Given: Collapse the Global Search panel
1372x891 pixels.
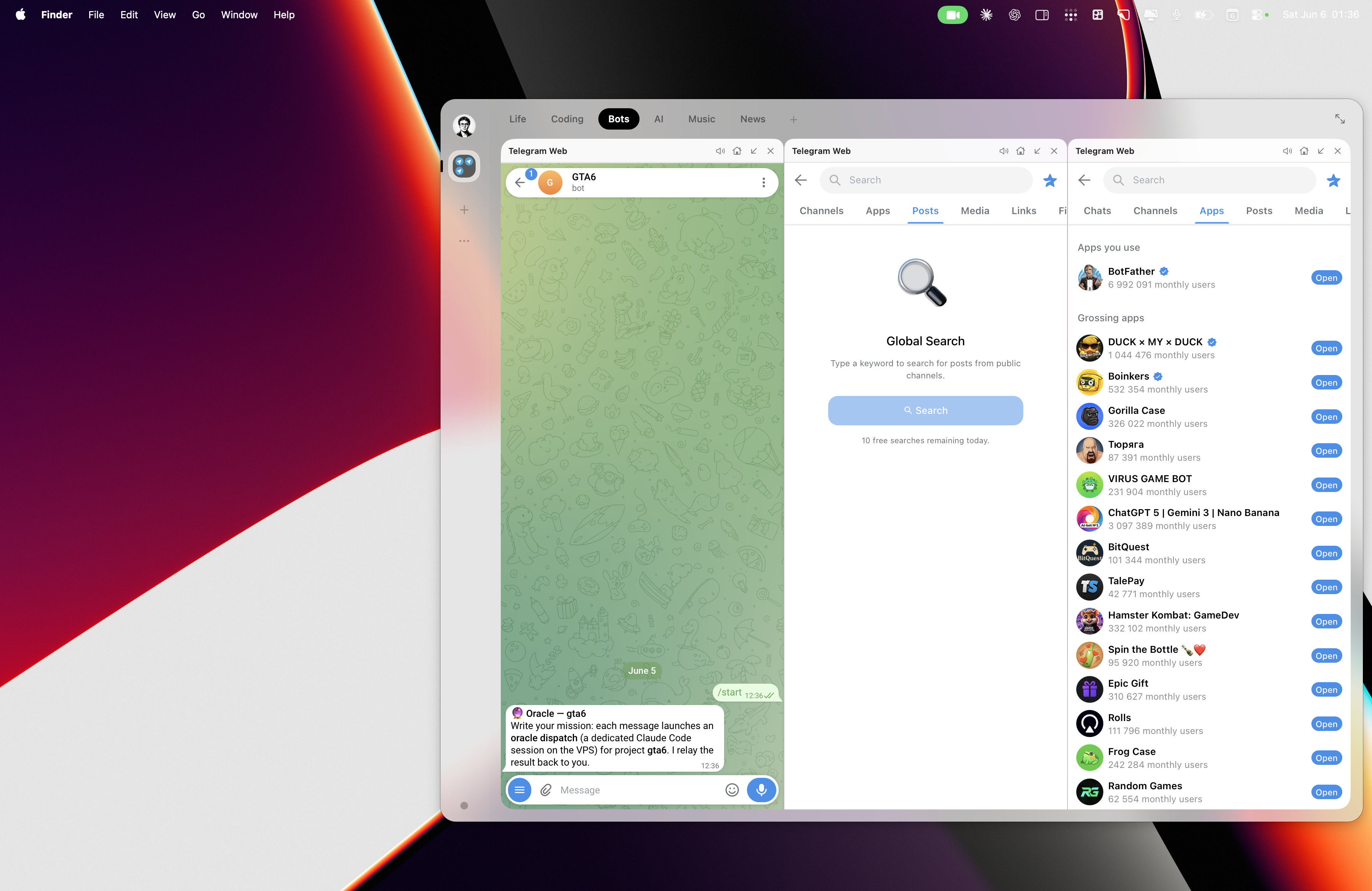Looking at the screenshot, I should (1037, 151).
